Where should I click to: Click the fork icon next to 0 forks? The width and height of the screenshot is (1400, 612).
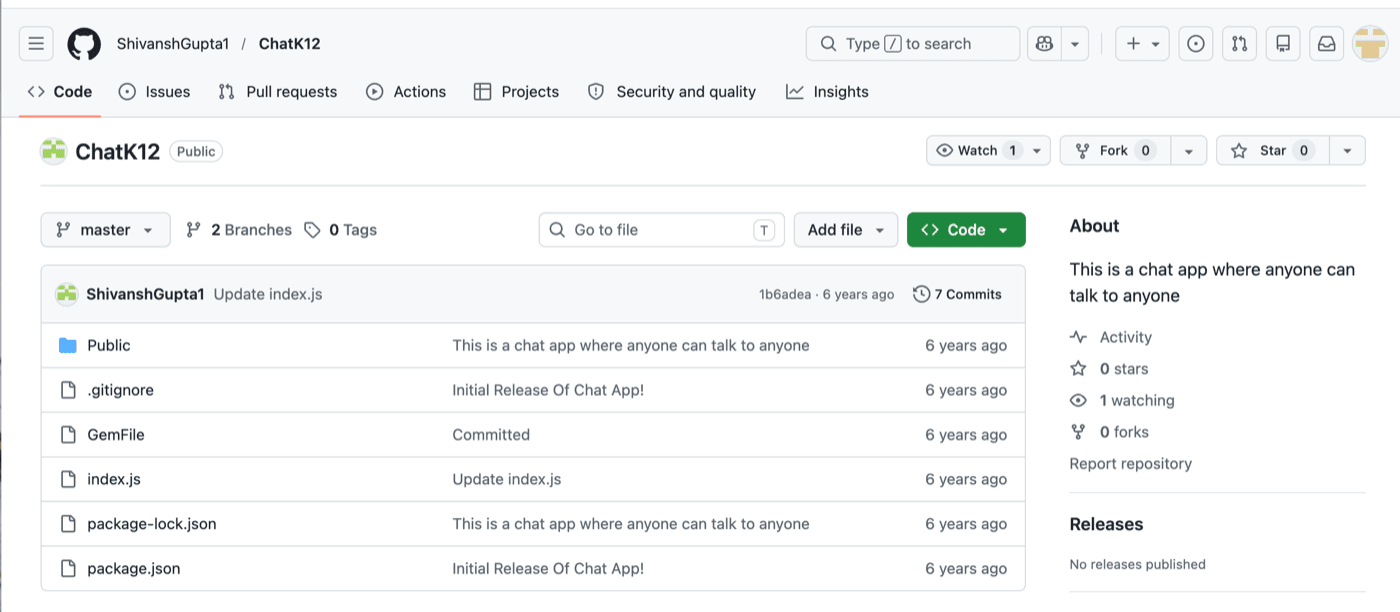[1078, 432]
